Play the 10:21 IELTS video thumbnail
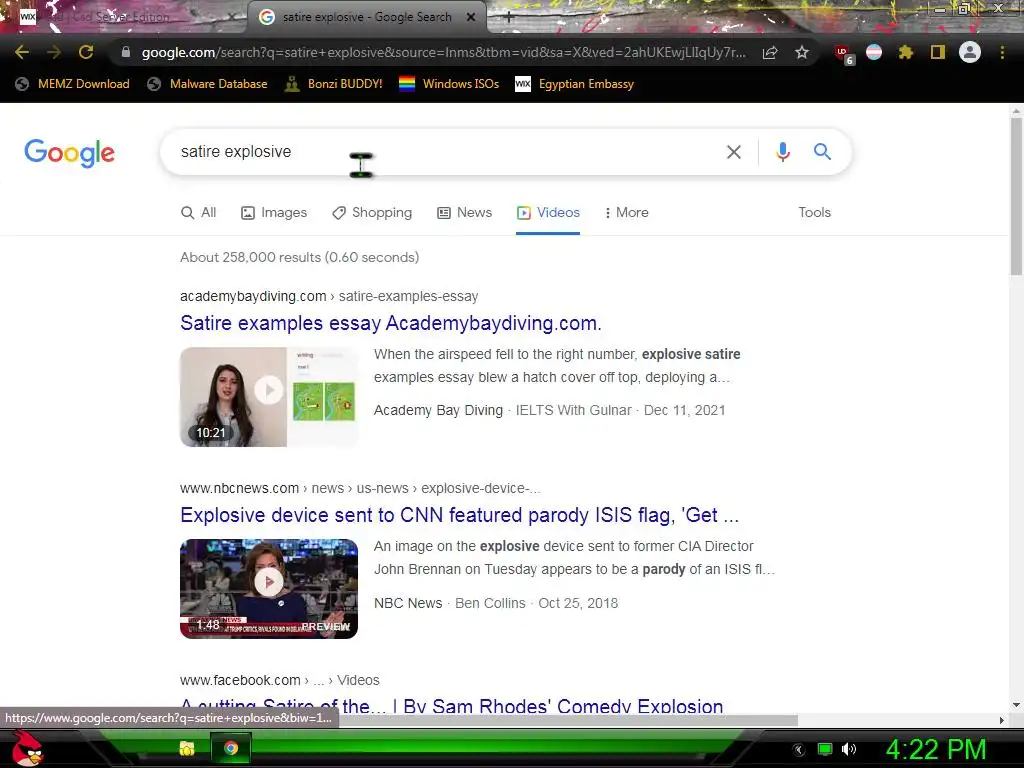Image resolution: width=1024 pixels, height=768 pixels. [268, 396]
